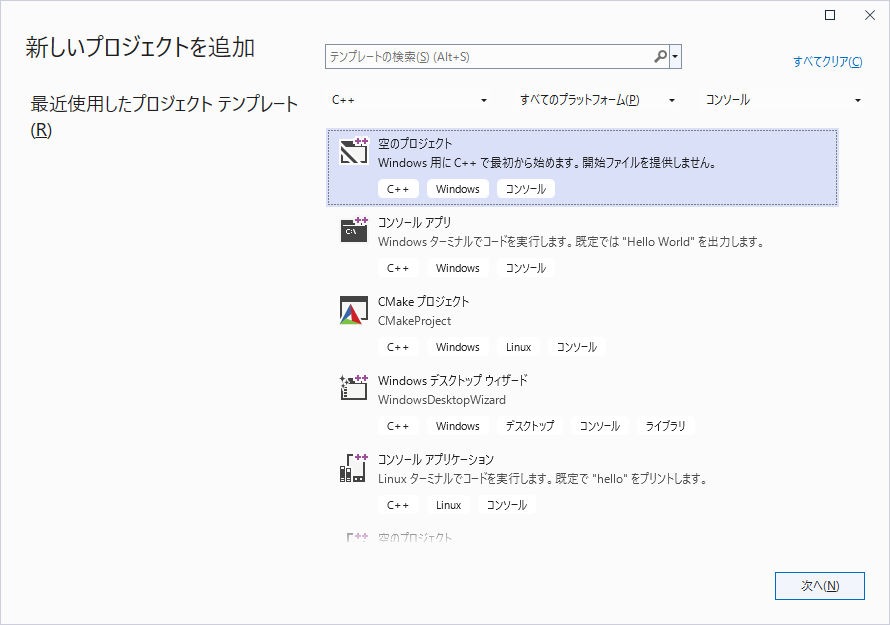Select the コンソール アプリケーション Linux template title

[435, 459]
